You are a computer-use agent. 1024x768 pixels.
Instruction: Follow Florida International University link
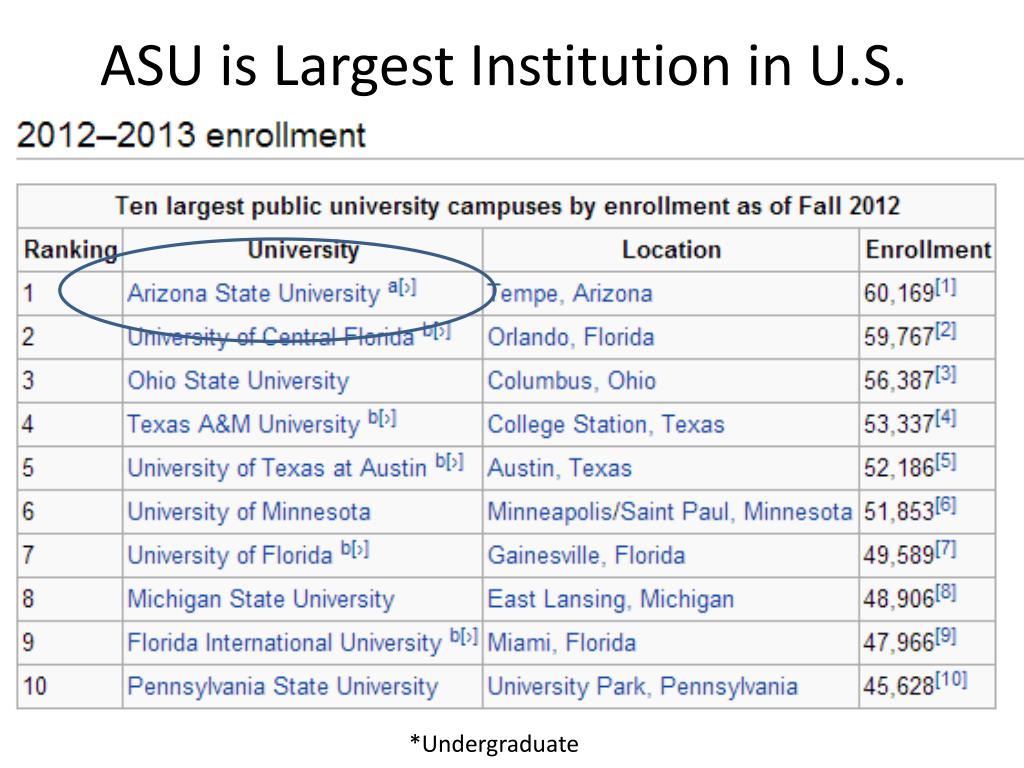pos(285,643)
